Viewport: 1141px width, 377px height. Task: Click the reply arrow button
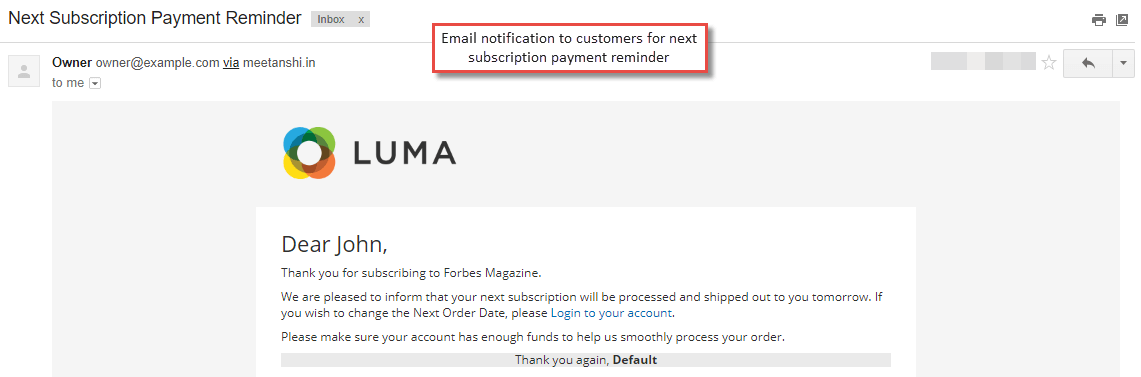point(1088,63)
